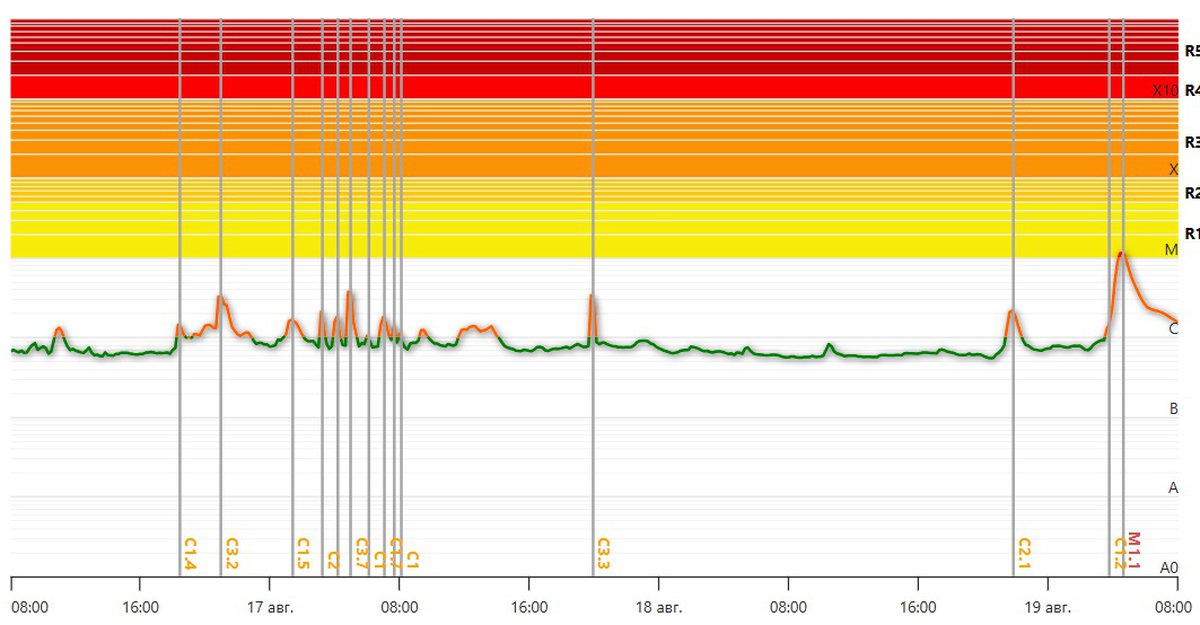Viewport: 1200px width, 625px height.
Task: Click the red M1.1 flare label
Action: point(1134,549)
